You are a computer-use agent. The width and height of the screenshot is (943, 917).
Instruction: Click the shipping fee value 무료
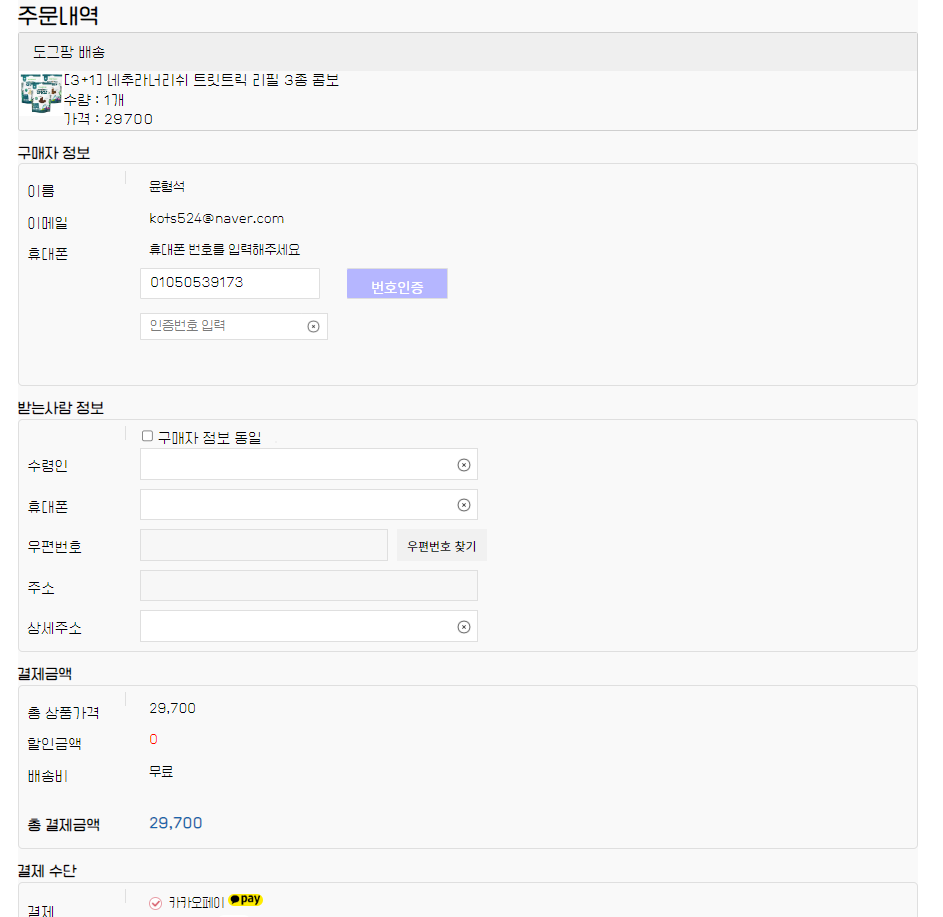pyautogui.click(x=161, y=771)
